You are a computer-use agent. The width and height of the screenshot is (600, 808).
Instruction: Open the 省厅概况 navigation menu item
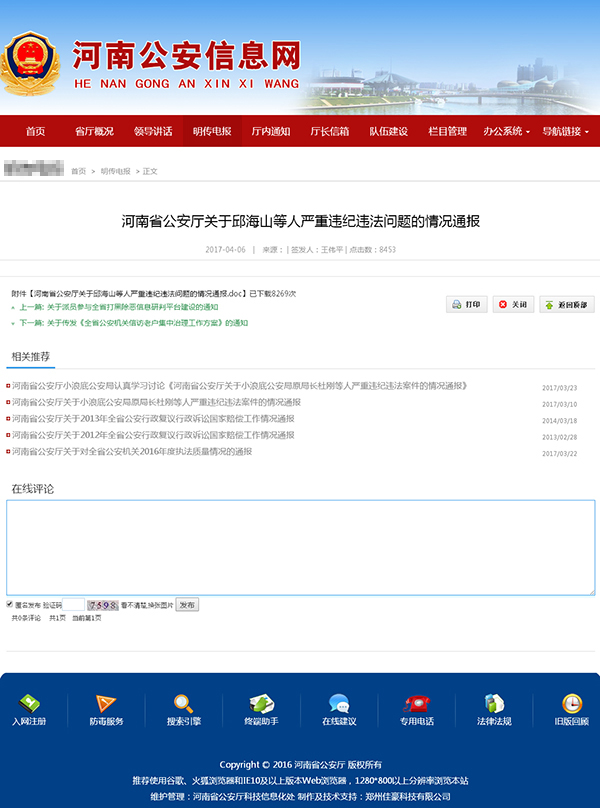coord(94,131)
